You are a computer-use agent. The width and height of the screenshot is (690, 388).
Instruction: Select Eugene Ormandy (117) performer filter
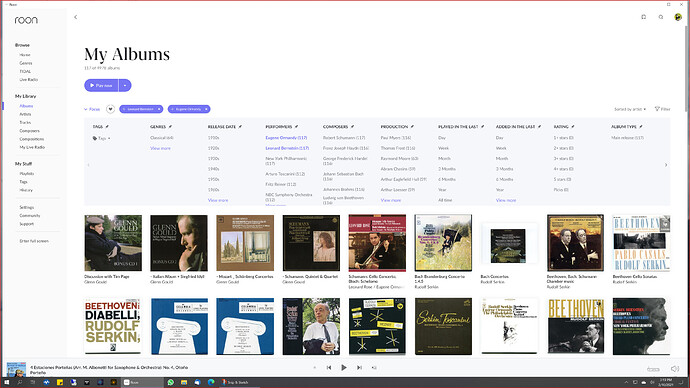click(286, 138)
